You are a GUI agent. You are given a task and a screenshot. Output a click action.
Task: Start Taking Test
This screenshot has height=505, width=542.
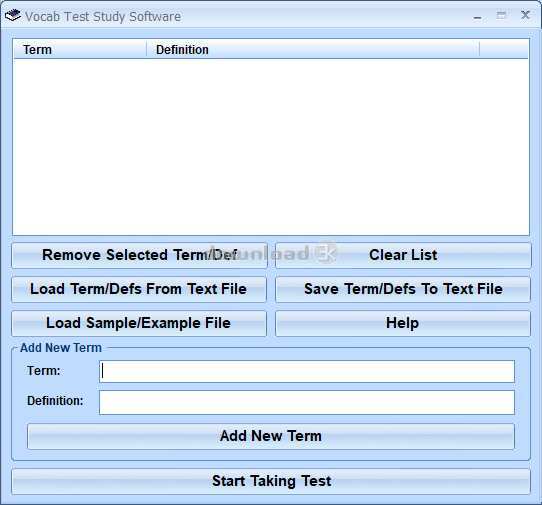[x=271, y=481]
